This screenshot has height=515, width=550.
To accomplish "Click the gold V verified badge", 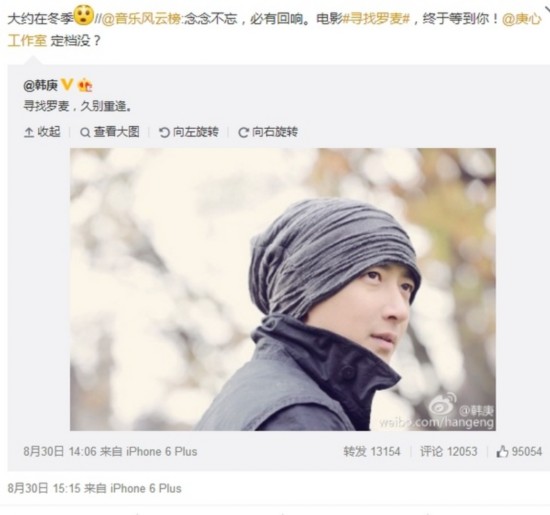I will (67, 85).
